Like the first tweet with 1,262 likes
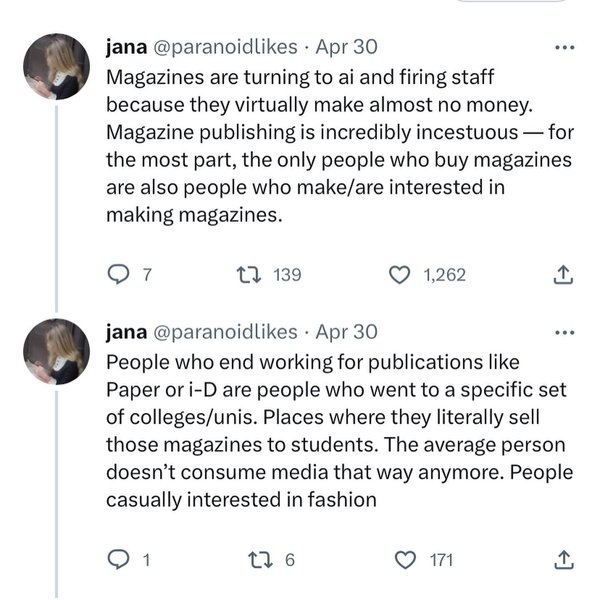600x600 pixels. 400,274
